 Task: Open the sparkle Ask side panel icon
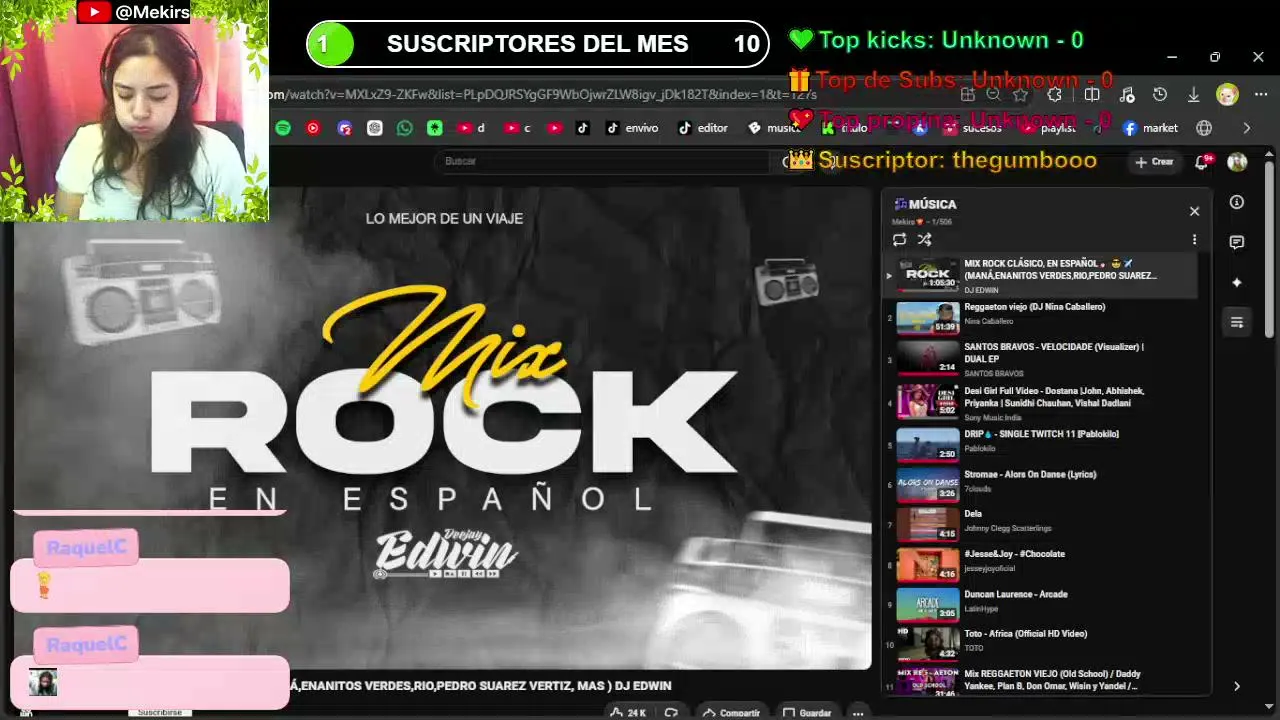(1237, 283)
